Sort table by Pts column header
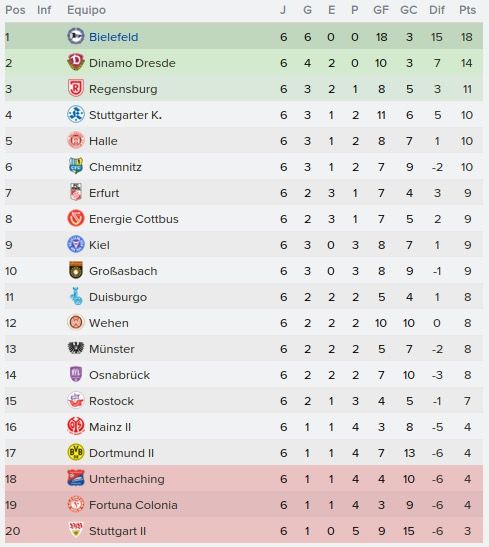 tap(467, 10)
